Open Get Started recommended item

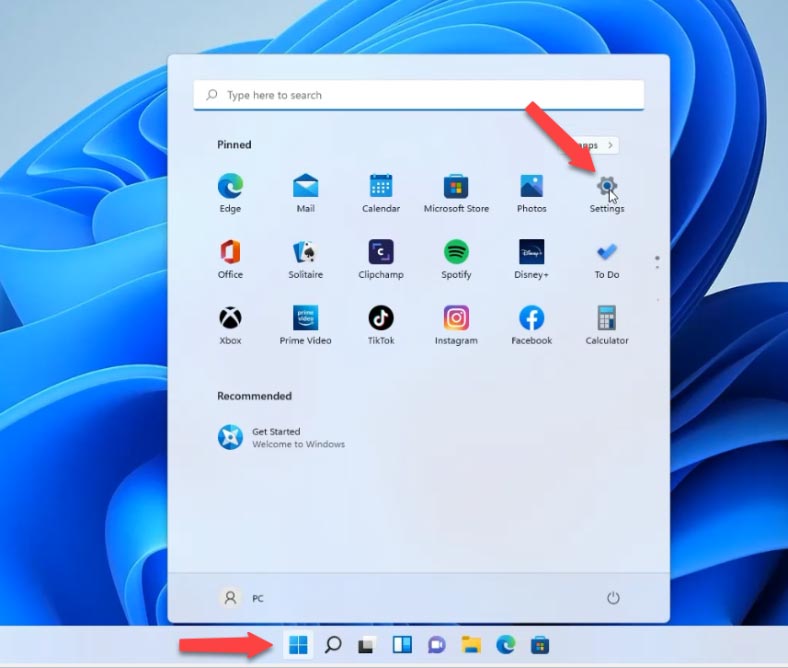[x=281, y=437]
